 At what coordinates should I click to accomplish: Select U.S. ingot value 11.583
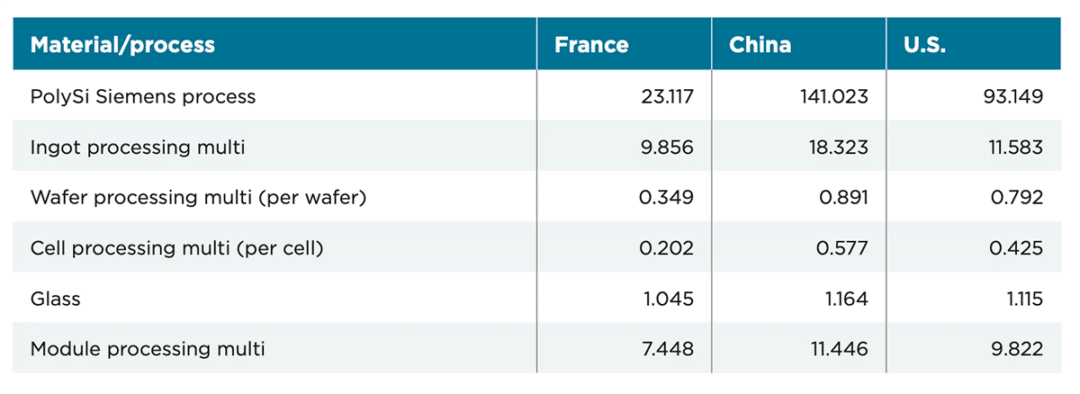(x=1015, y=147)
